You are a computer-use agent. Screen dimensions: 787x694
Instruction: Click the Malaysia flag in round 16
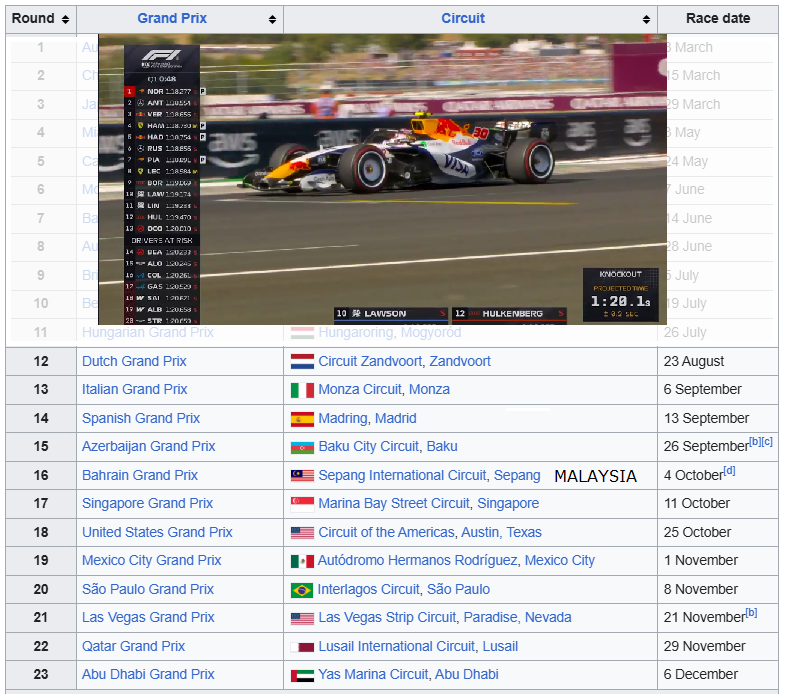click(x=302, y=475)
